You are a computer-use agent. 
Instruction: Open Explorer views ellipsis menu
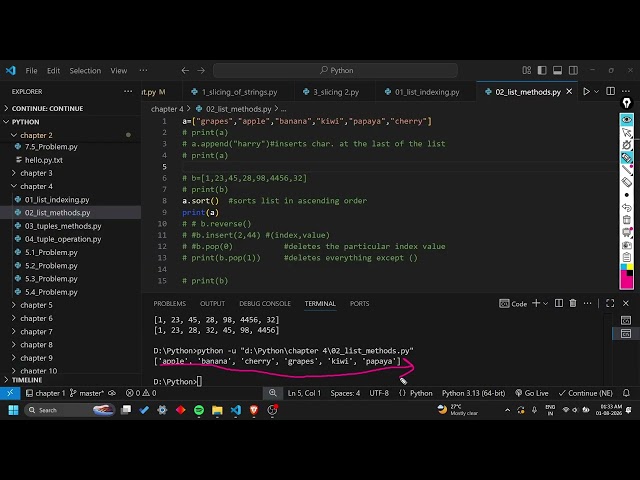128,91
